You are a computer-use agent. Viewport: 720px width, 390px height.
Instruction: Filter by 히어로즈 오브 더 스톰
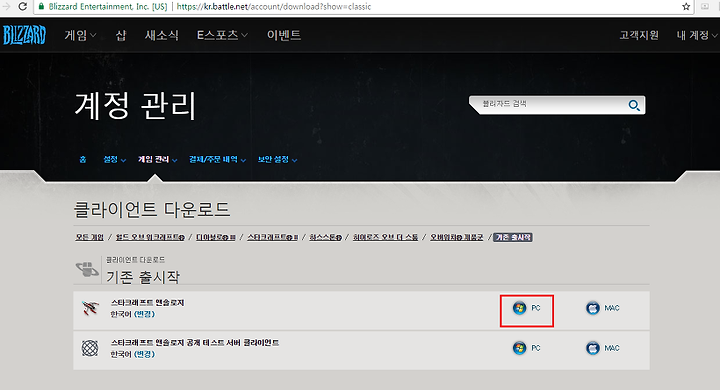tap(385, 237)
